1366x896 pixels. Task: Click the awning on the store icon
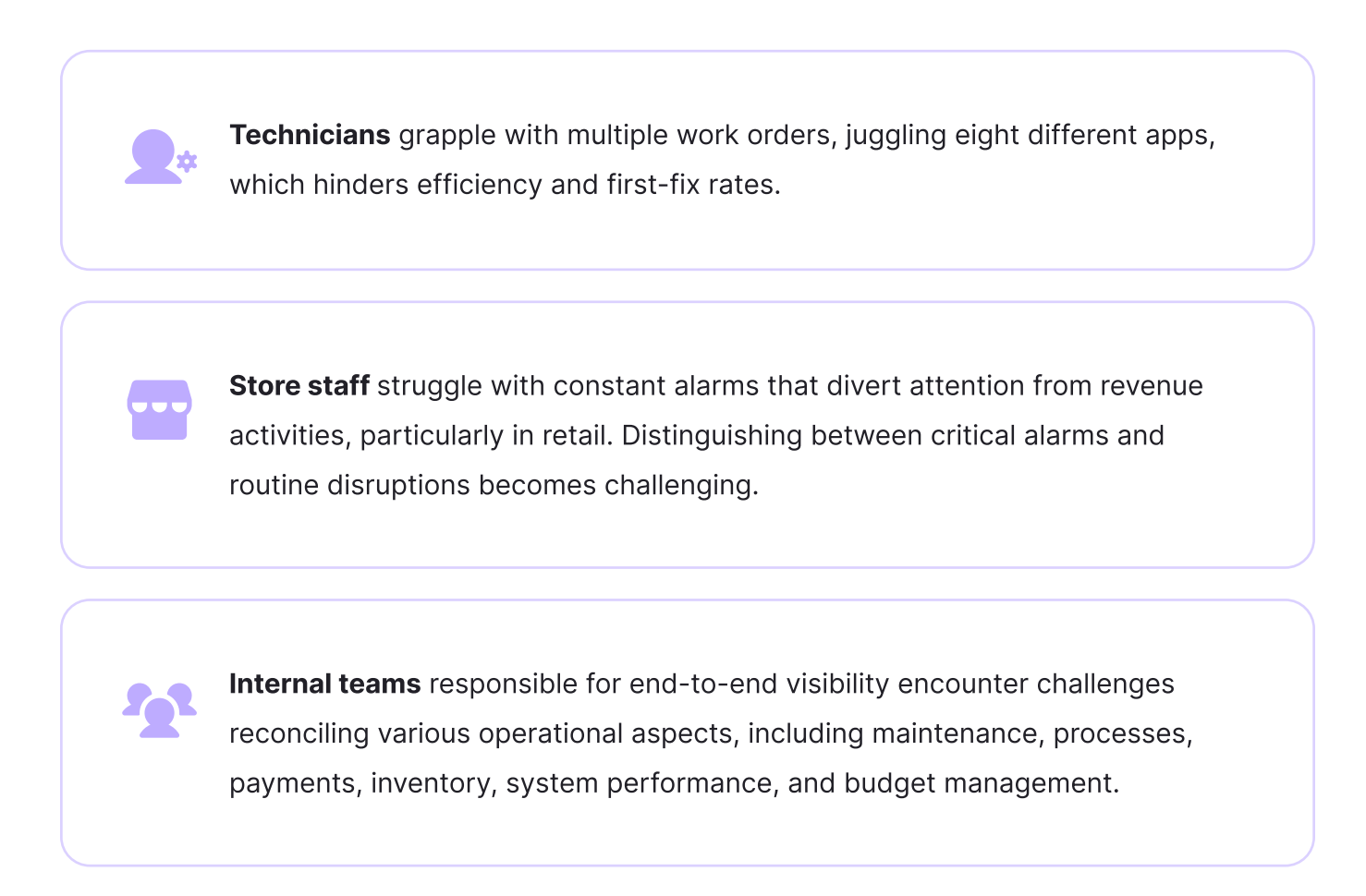[x=160, y=396]
